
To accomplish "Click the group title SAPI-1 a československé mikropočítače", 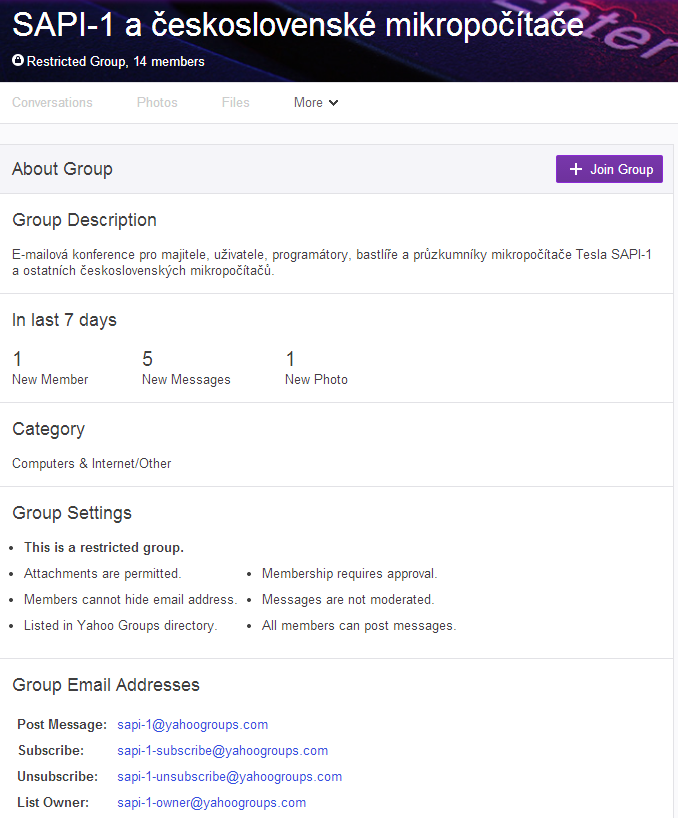I will pos(298,25).
